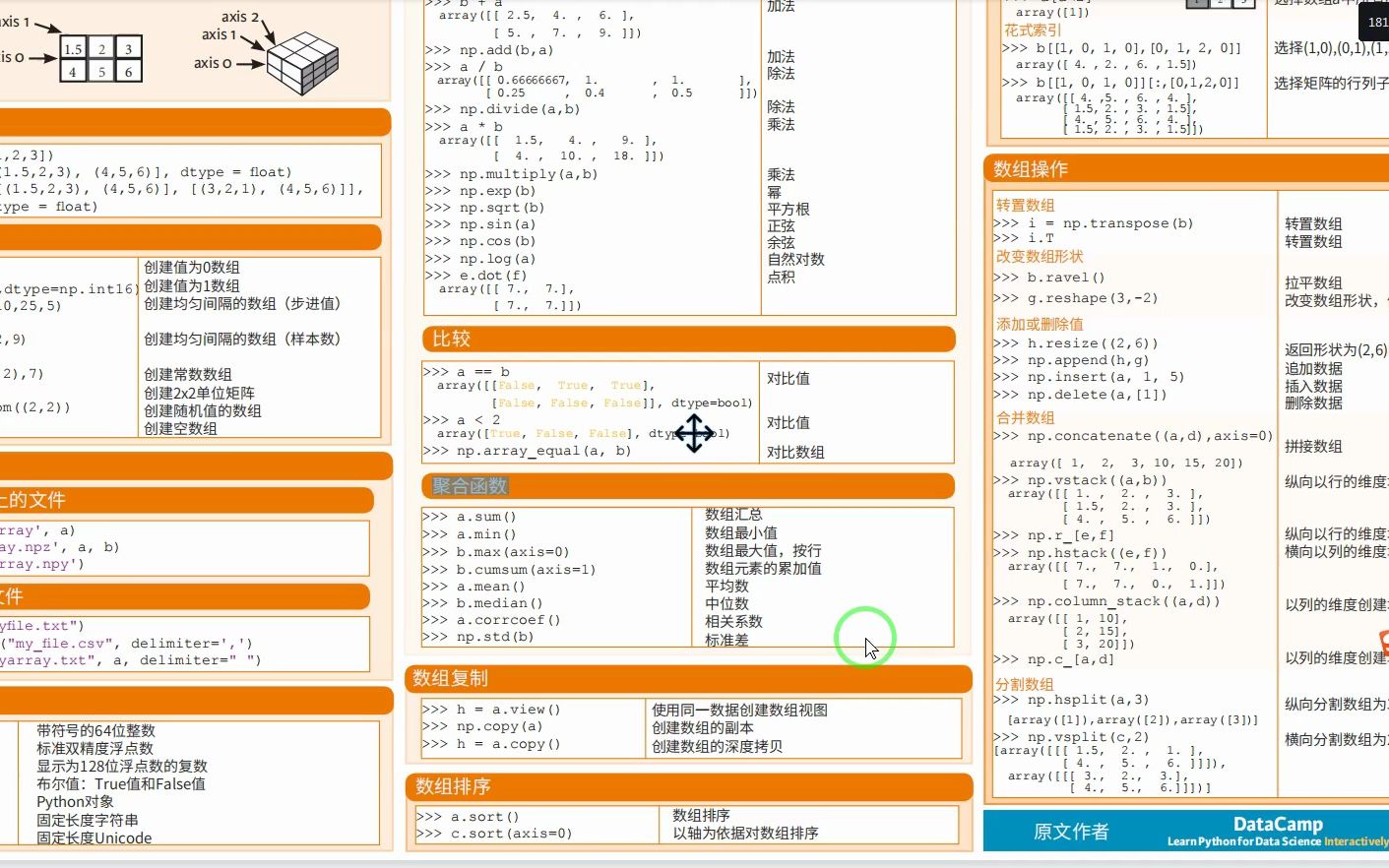Click the code line np.sqrt(b)
Image resolution: width=1389 pixels, height=868 pixels.
pyautogui.click(x=484, y=208)
